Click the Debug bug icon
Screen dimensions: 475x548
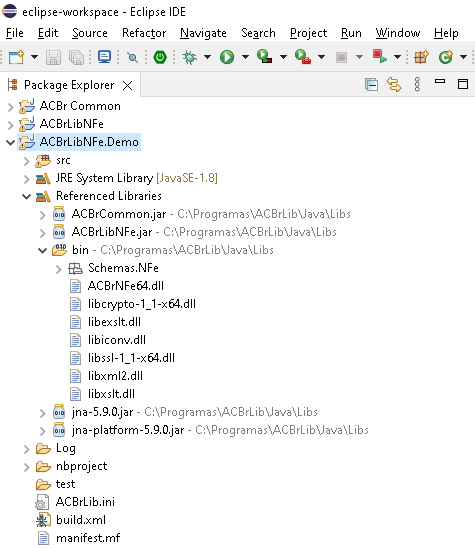click(190, 57)
